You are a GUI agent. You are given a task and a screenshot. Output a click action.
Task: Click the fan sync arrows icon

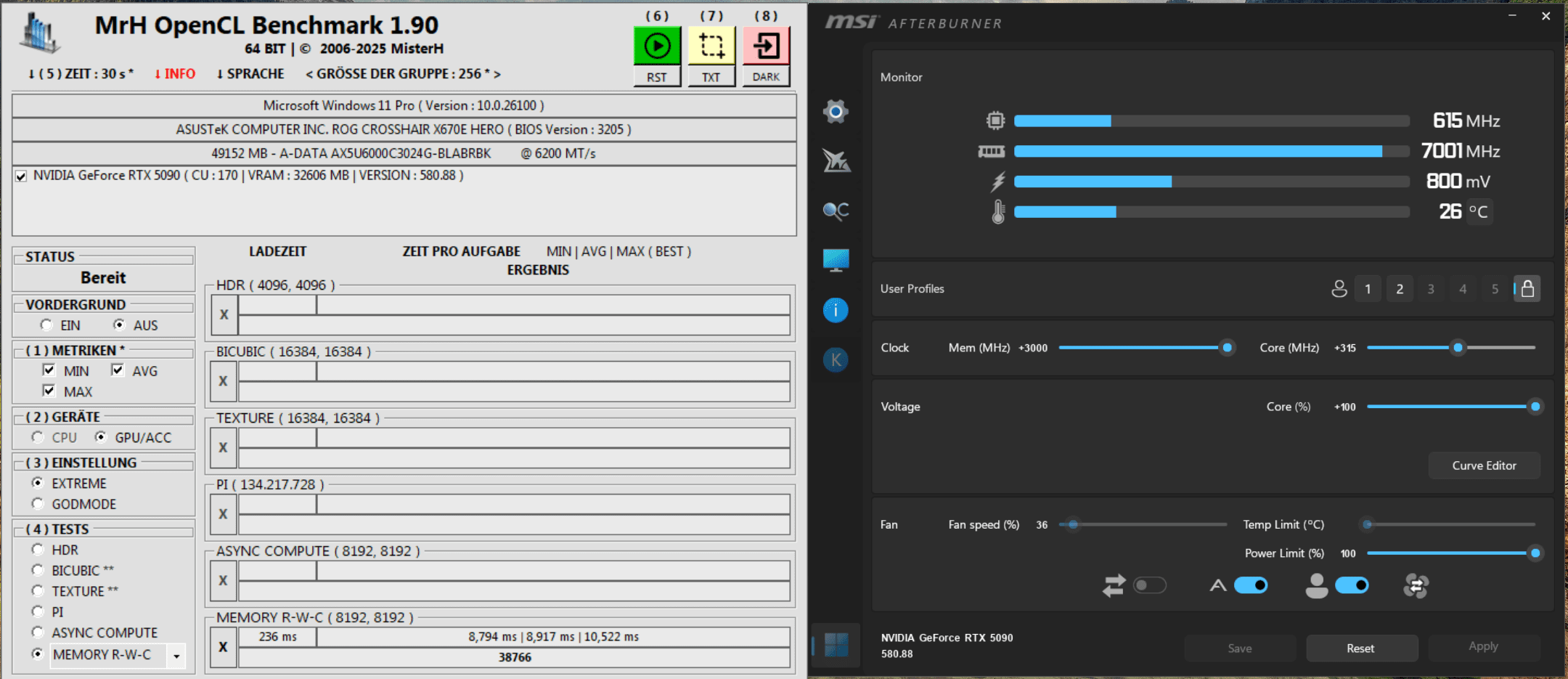pos(1114,585)
